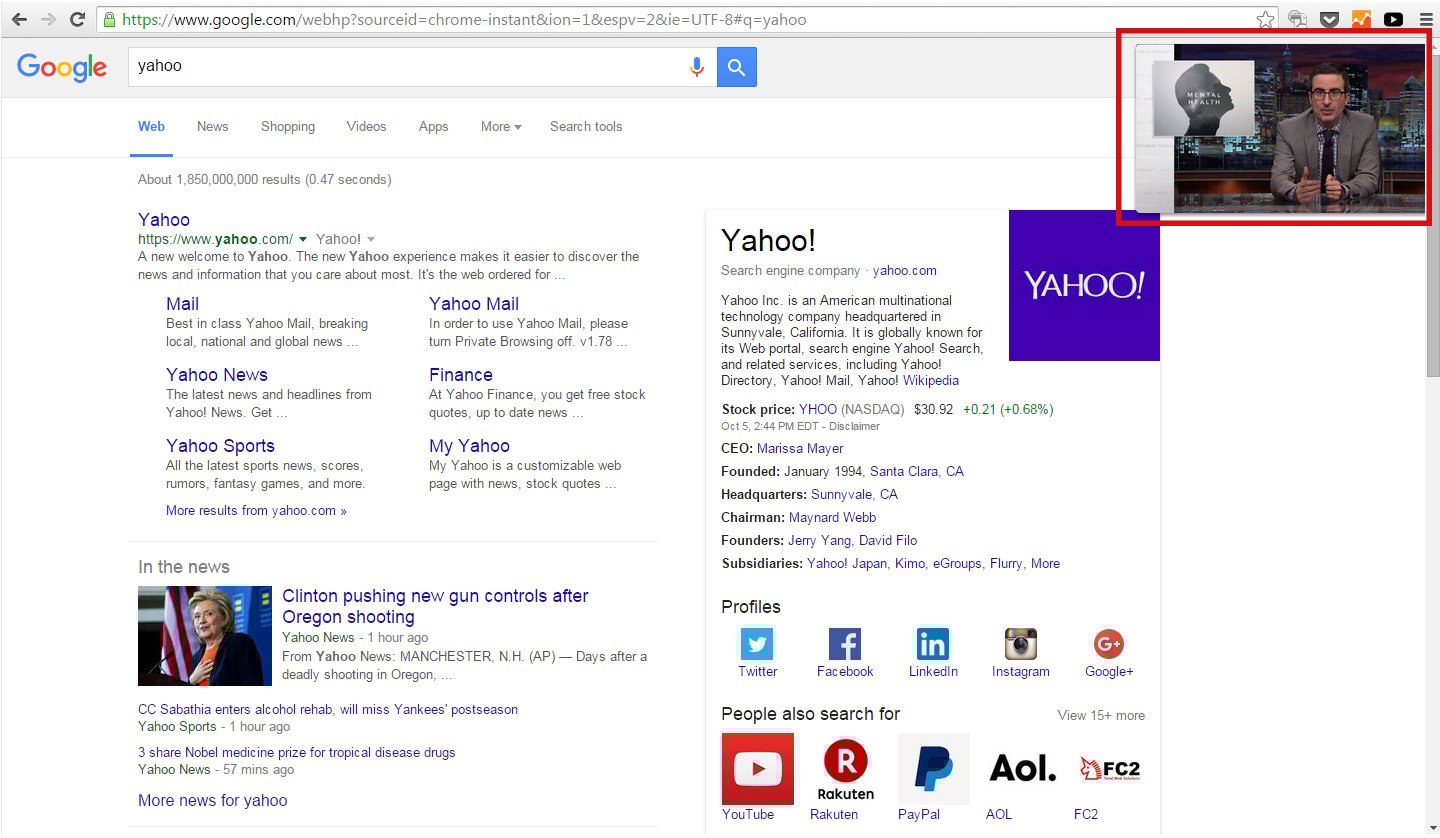Click More results from yahoo.com

pyautogui.click(x=256, y=511)
